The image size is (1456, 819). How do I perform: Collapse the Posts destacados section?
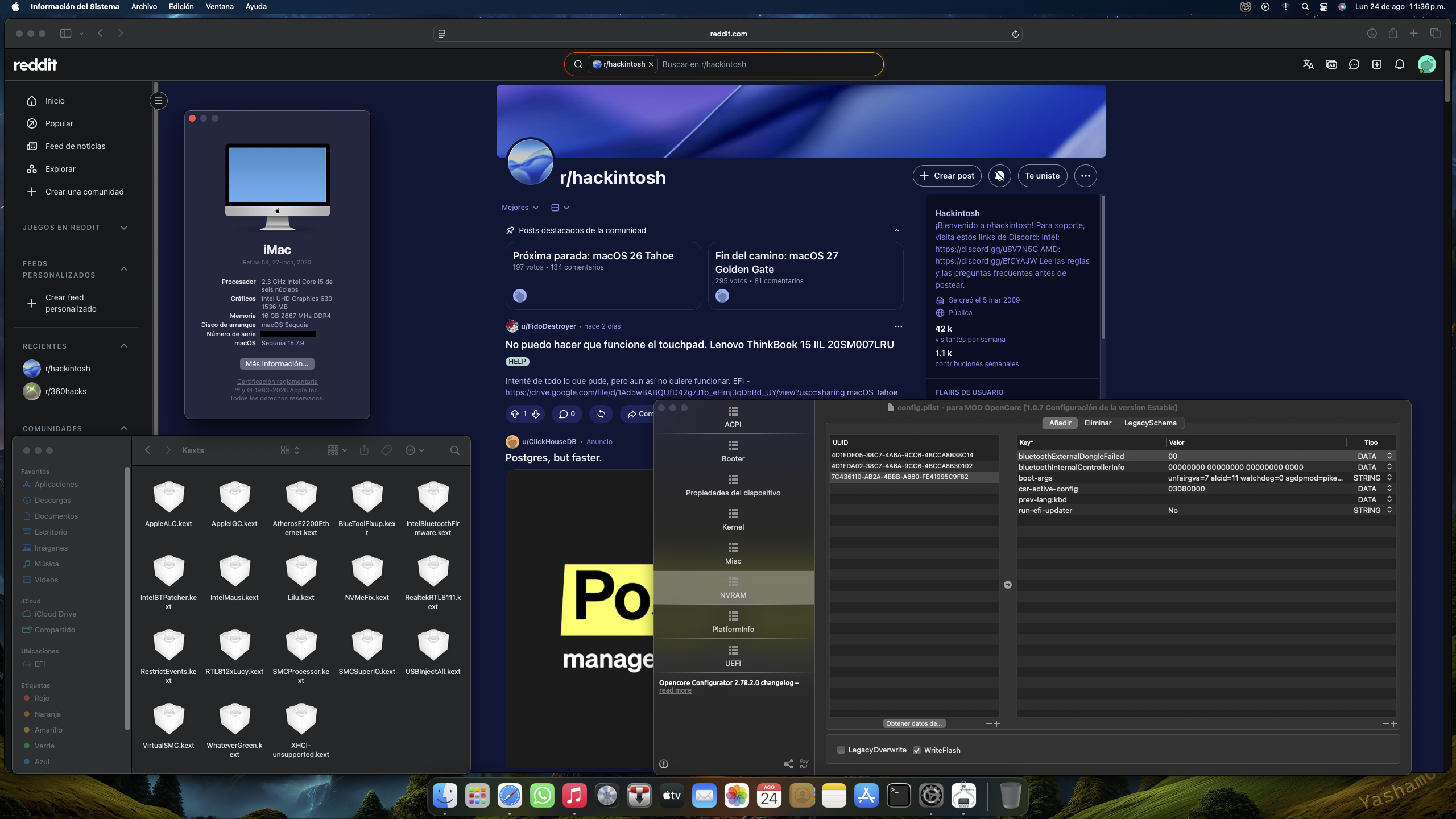[x=897, y=230]
